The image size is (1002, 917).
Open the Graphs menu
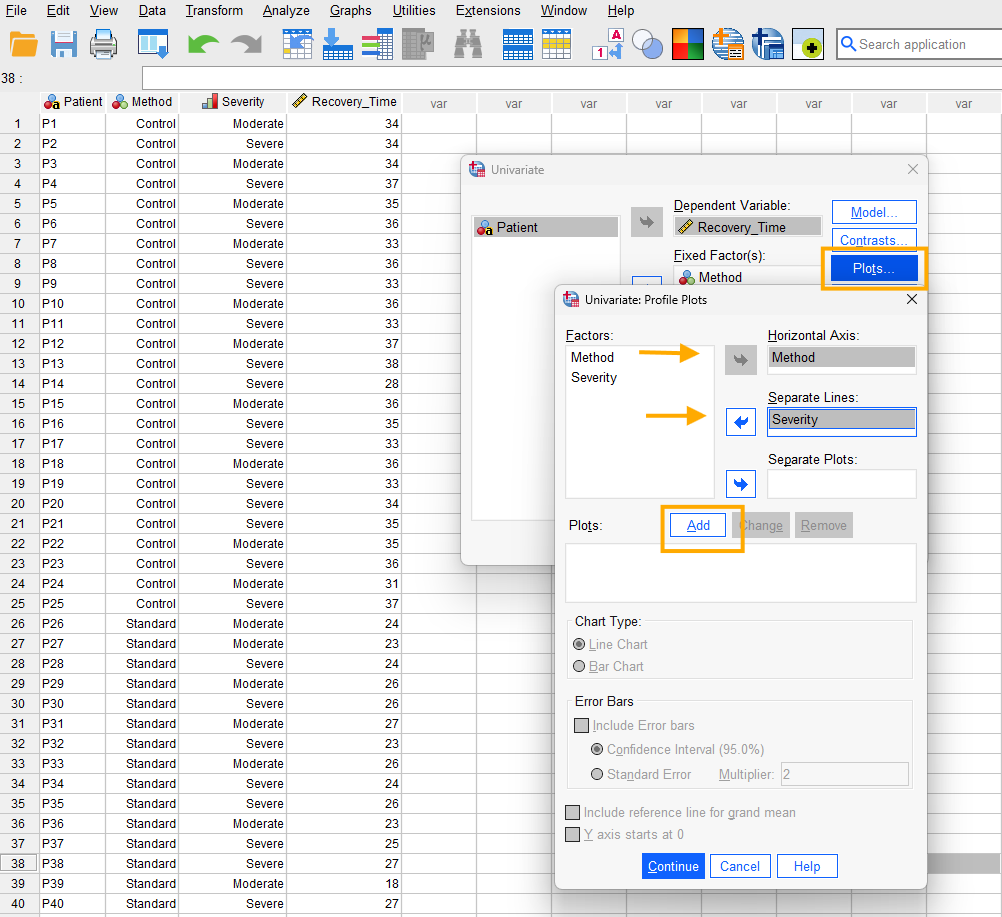[350, 10]
